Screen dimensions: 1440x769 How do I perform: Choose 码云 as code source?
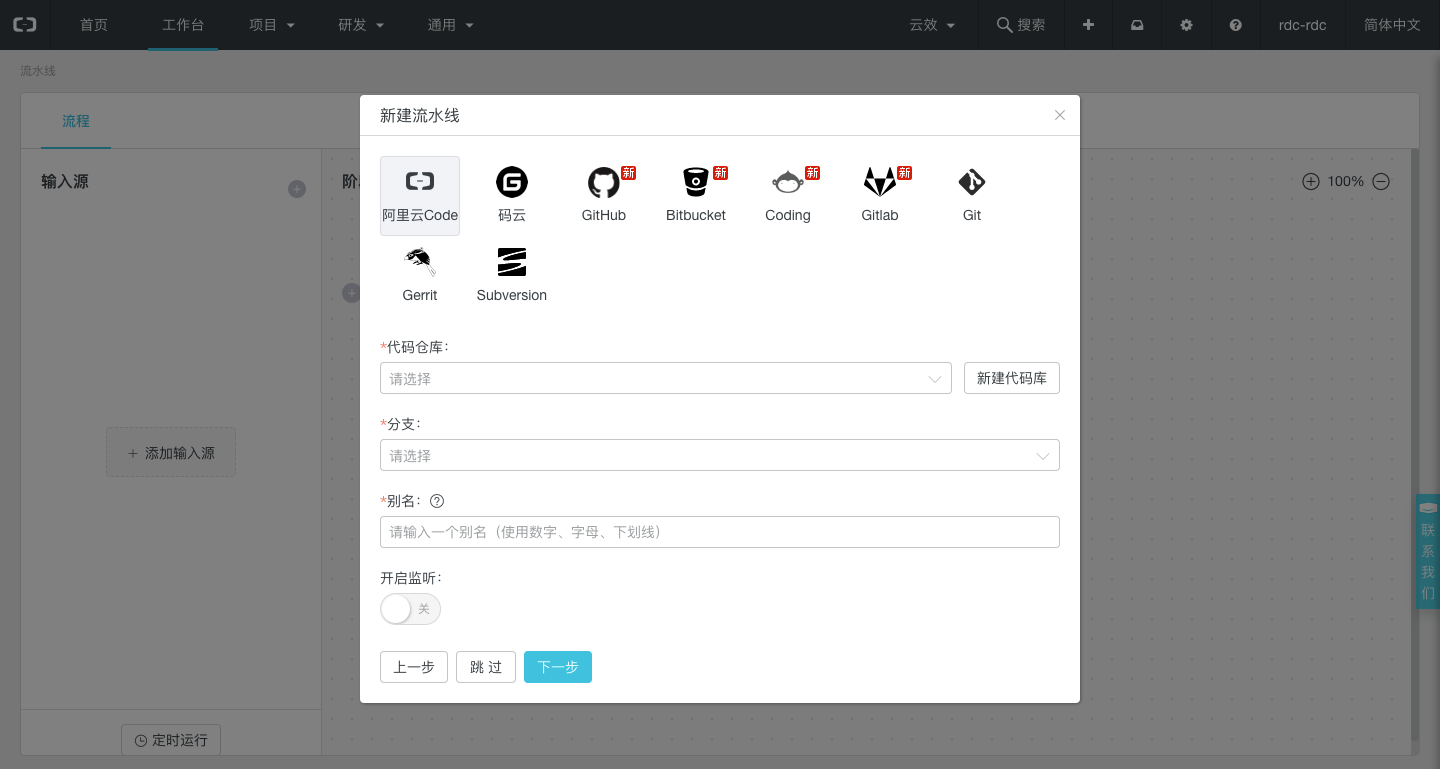point(512,196)
